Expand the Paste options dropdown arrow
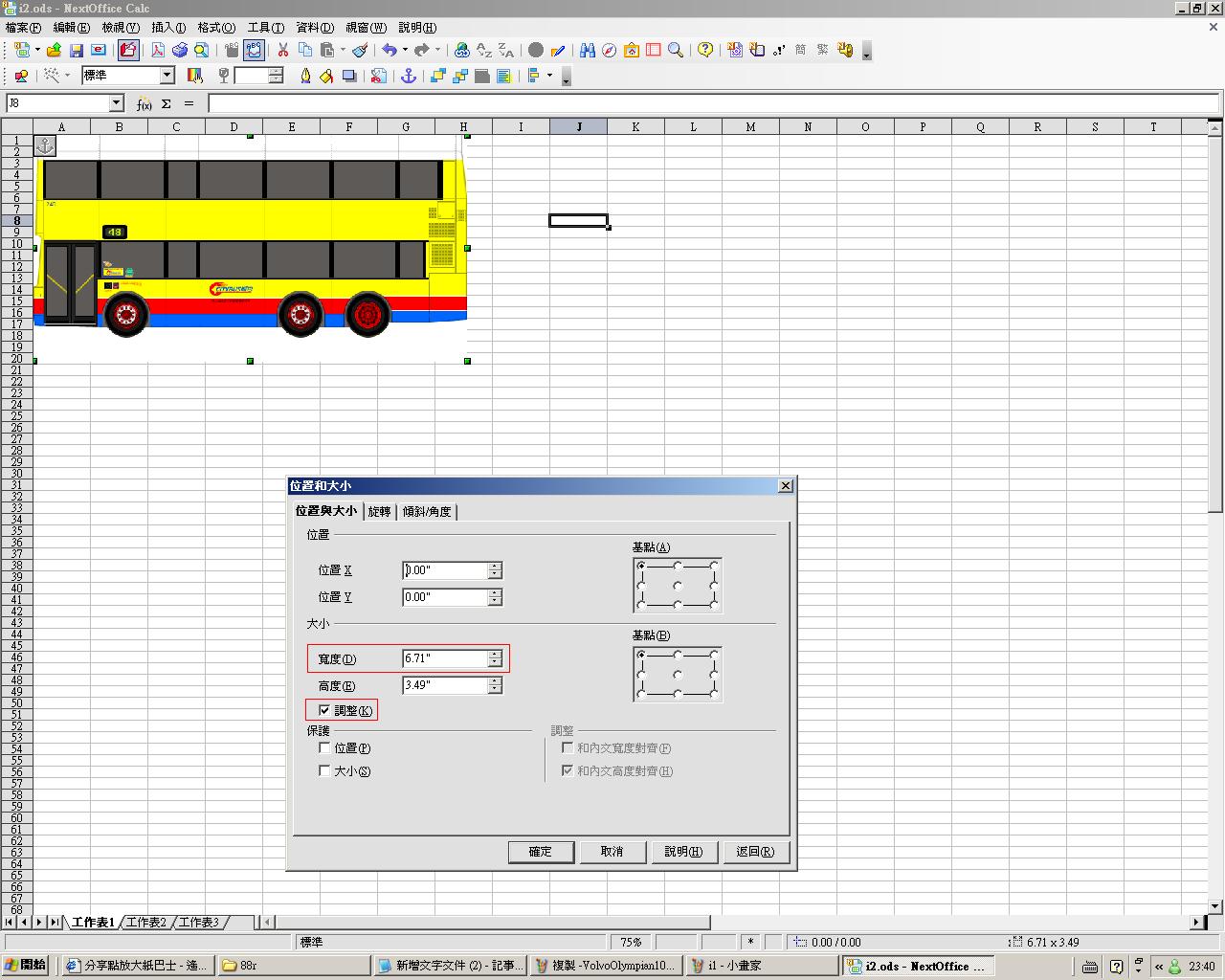 (343, 50)
